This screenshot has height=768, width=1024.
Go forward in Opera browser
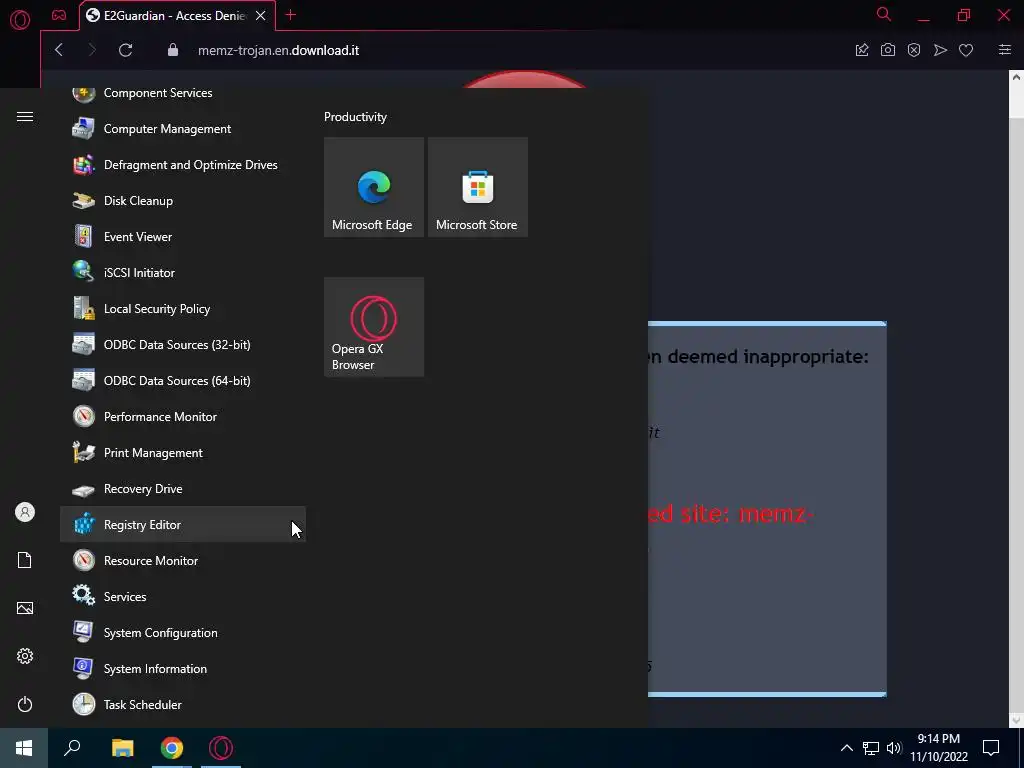tap(92, 50)
